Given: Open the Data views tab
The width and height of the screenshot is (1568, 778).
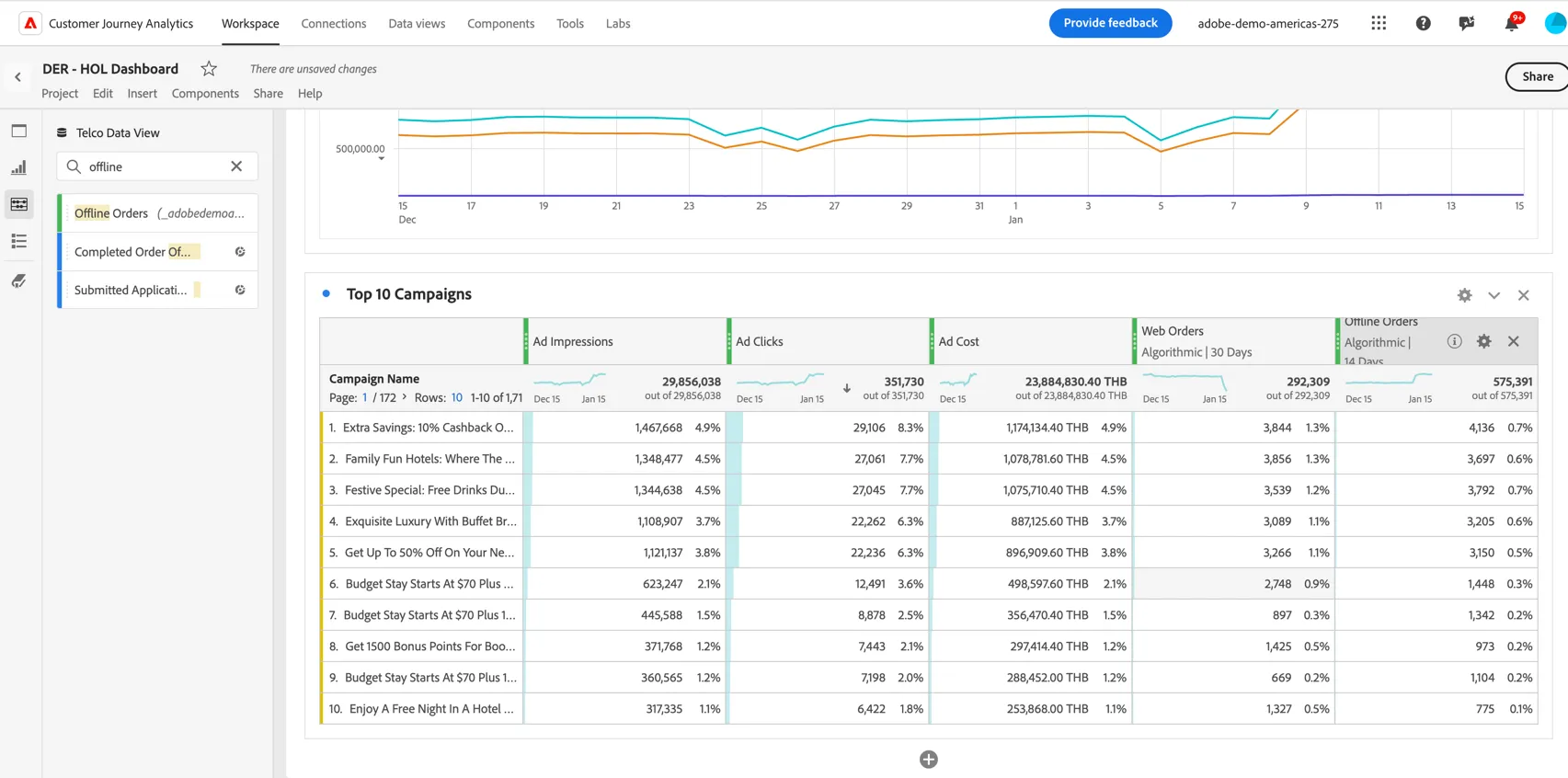Looking at the screenshot, I should [417, 24].
